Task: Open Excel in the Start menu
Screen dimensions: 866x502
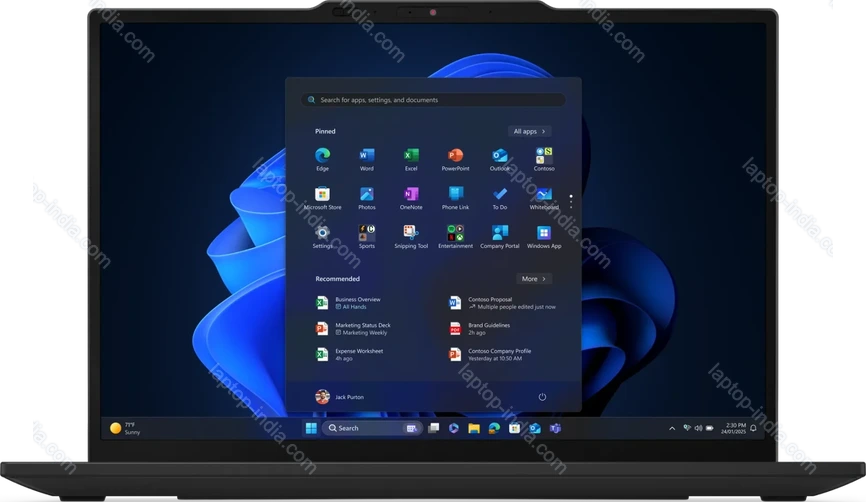Action: tap(410, 156)
